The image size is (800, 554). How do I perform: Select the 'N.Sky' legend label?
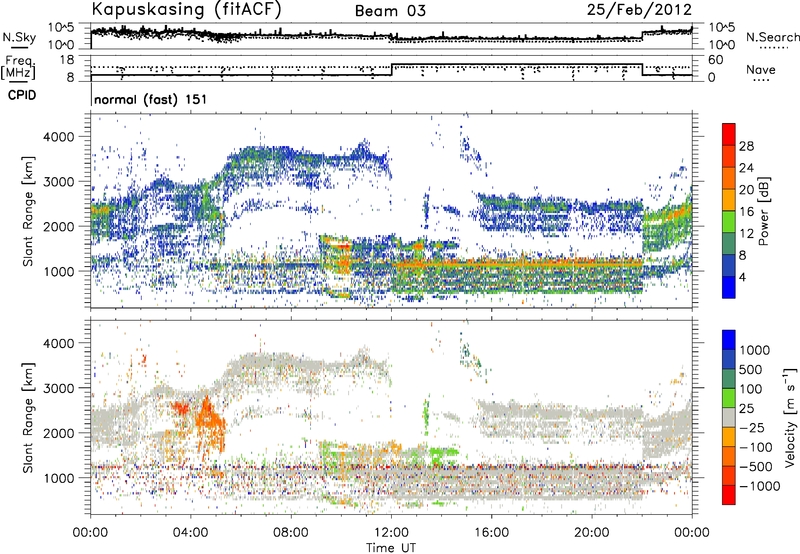click(x=19, y=37)
